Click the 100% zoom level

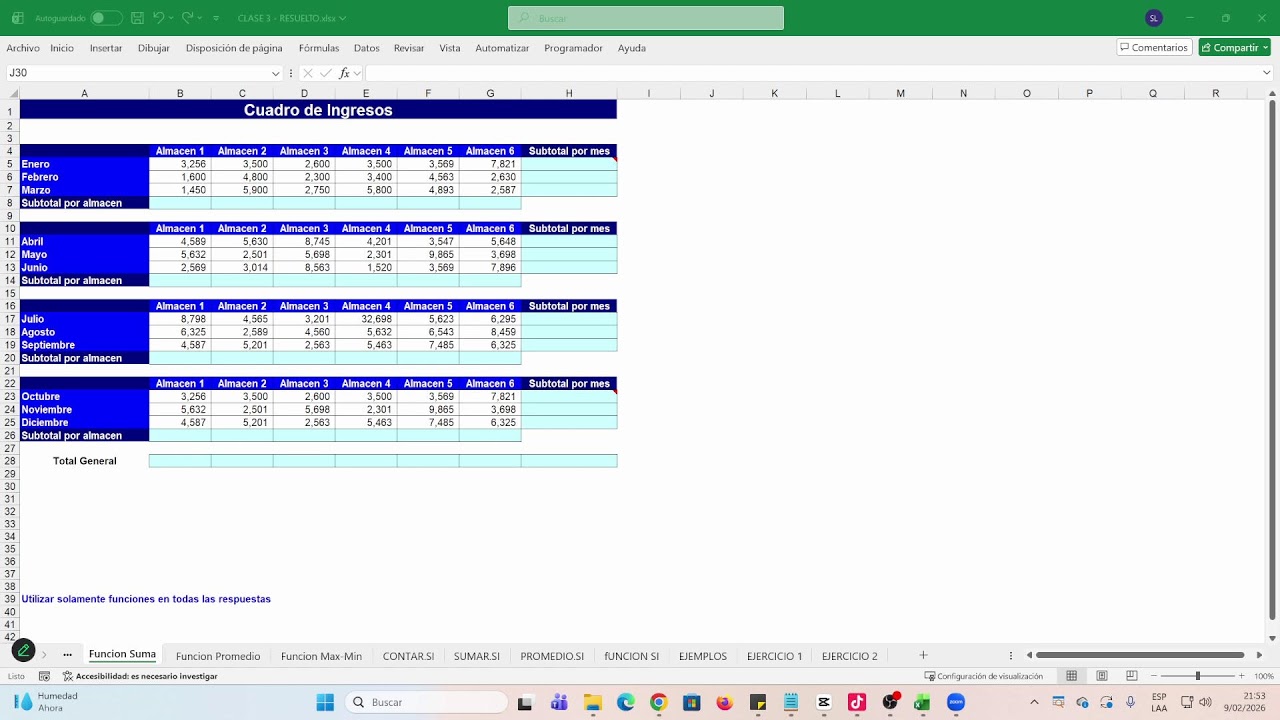point(1264,676)
